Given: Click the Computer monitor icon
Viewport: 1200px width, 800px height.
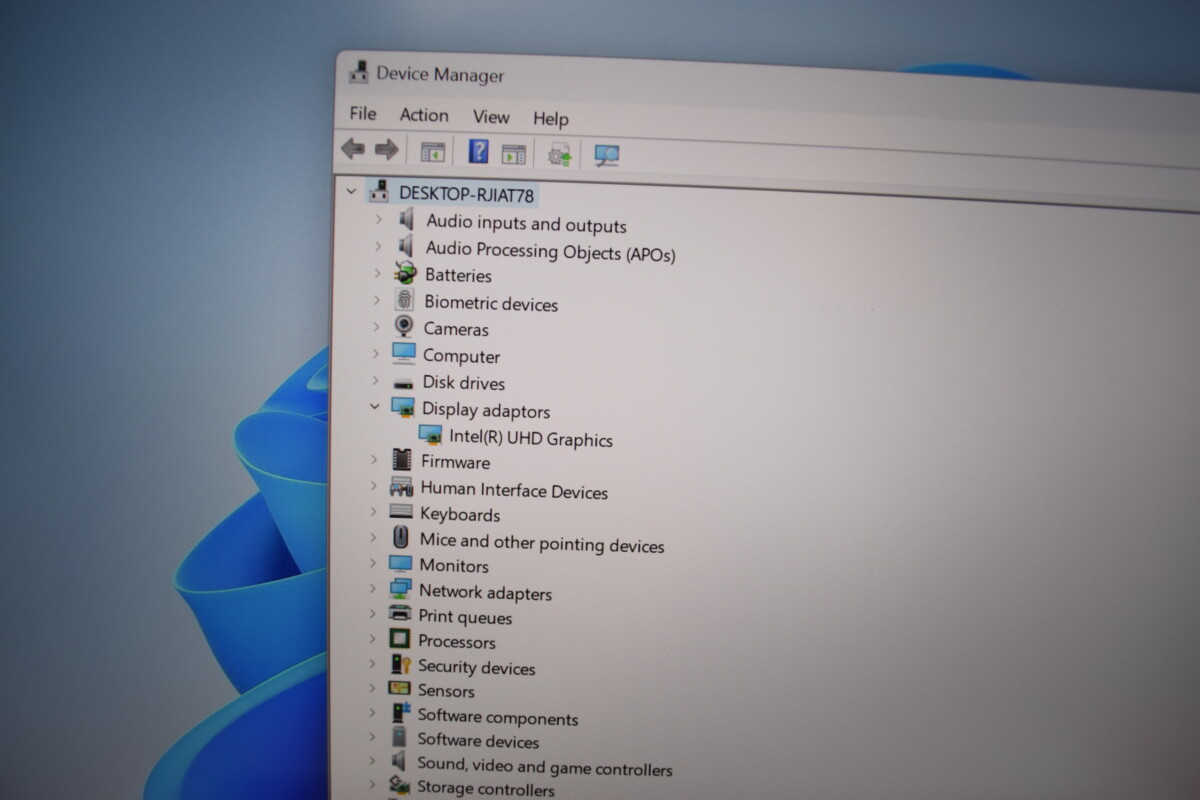Looking at the screenshot, I should pyautogui.click(x=404, y=353).
